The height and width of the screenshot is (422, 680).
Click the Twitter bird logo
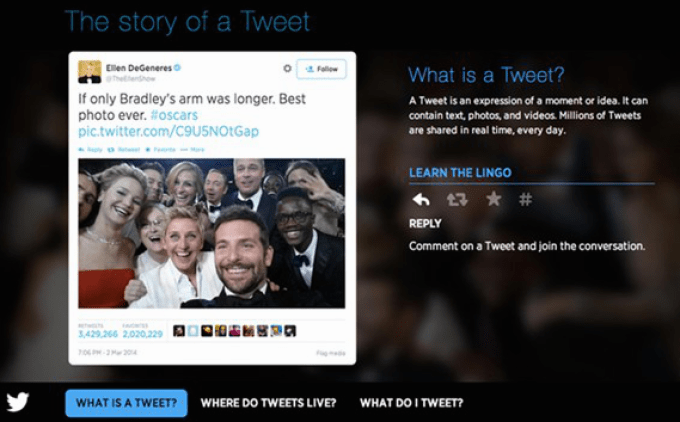point(18,402)
